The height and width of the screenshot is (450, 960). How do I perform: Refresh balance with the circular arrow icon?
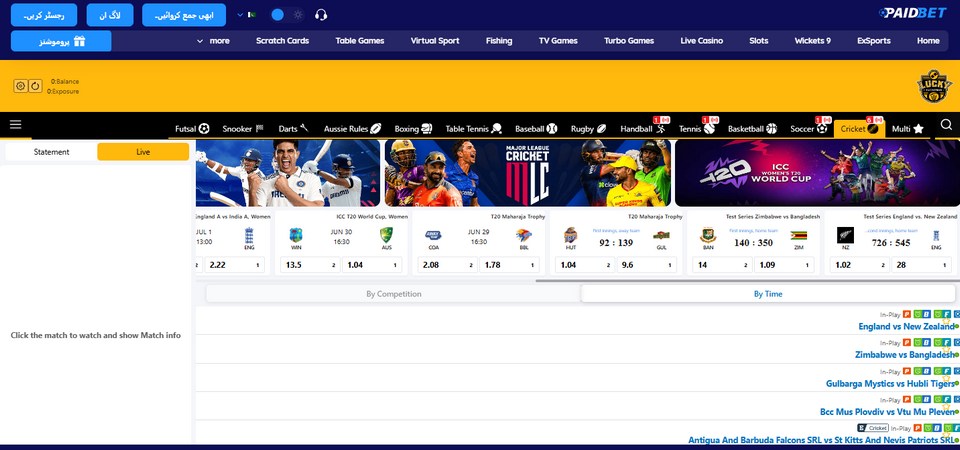[36, 86]
